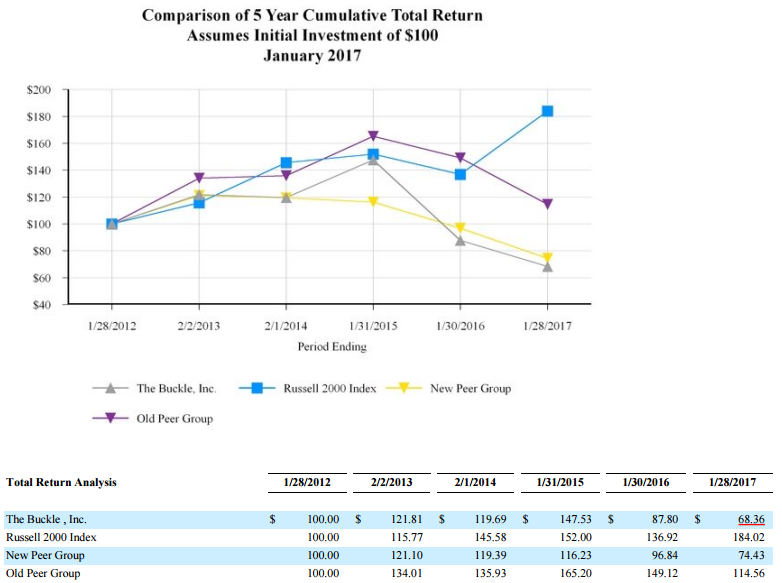Click the Old Peer Group purple legend marker

[x=112, y=418]
